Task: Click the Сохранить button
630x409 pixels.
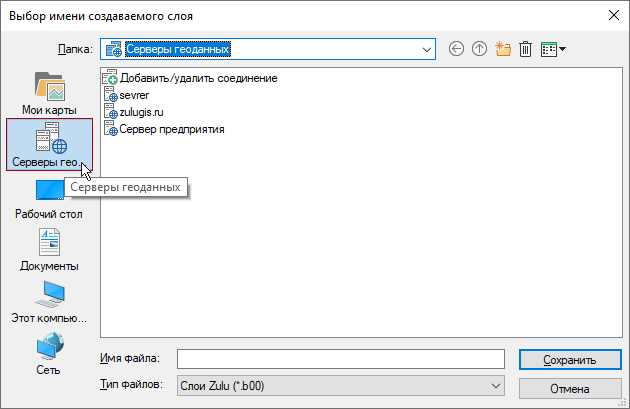Action: [568, 360]
